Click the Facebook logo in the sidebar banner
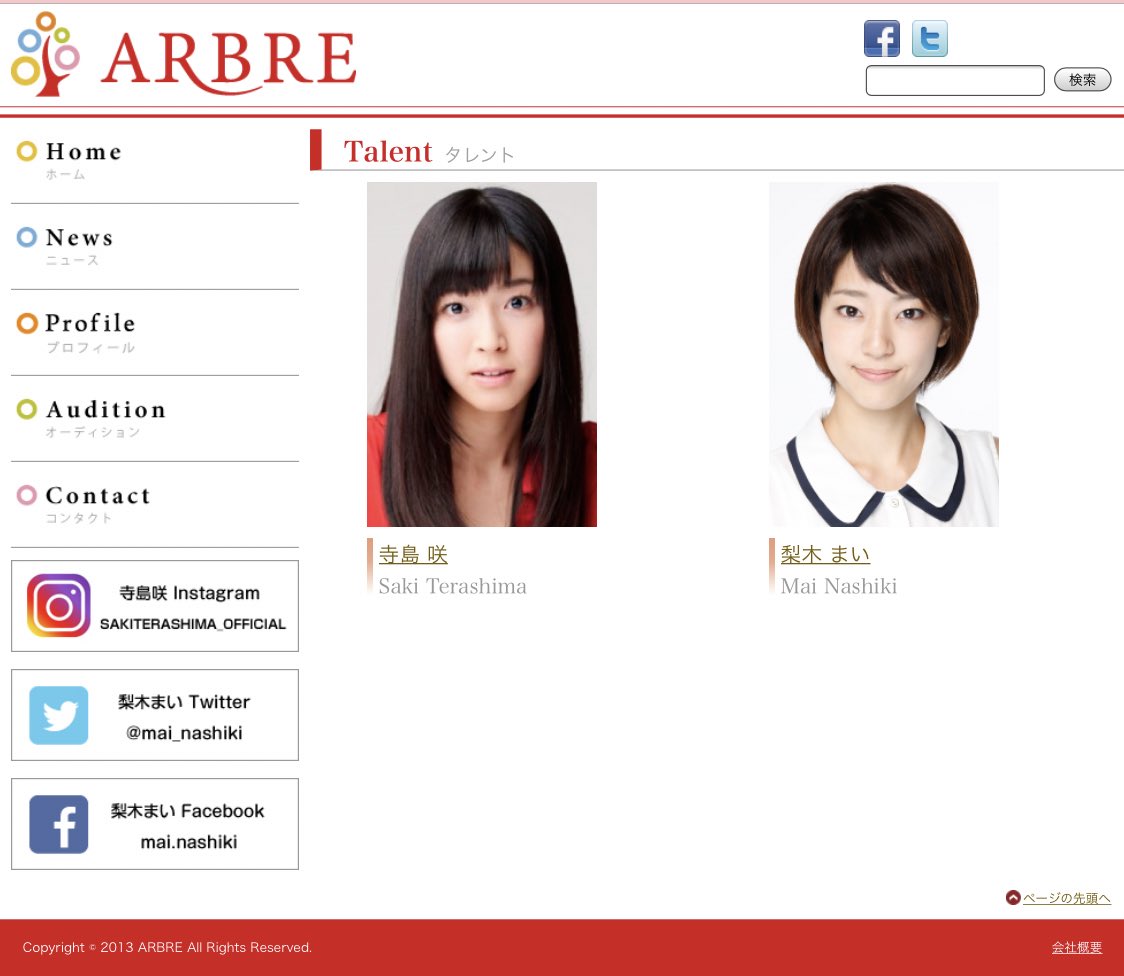 click(x=59, y=824)
